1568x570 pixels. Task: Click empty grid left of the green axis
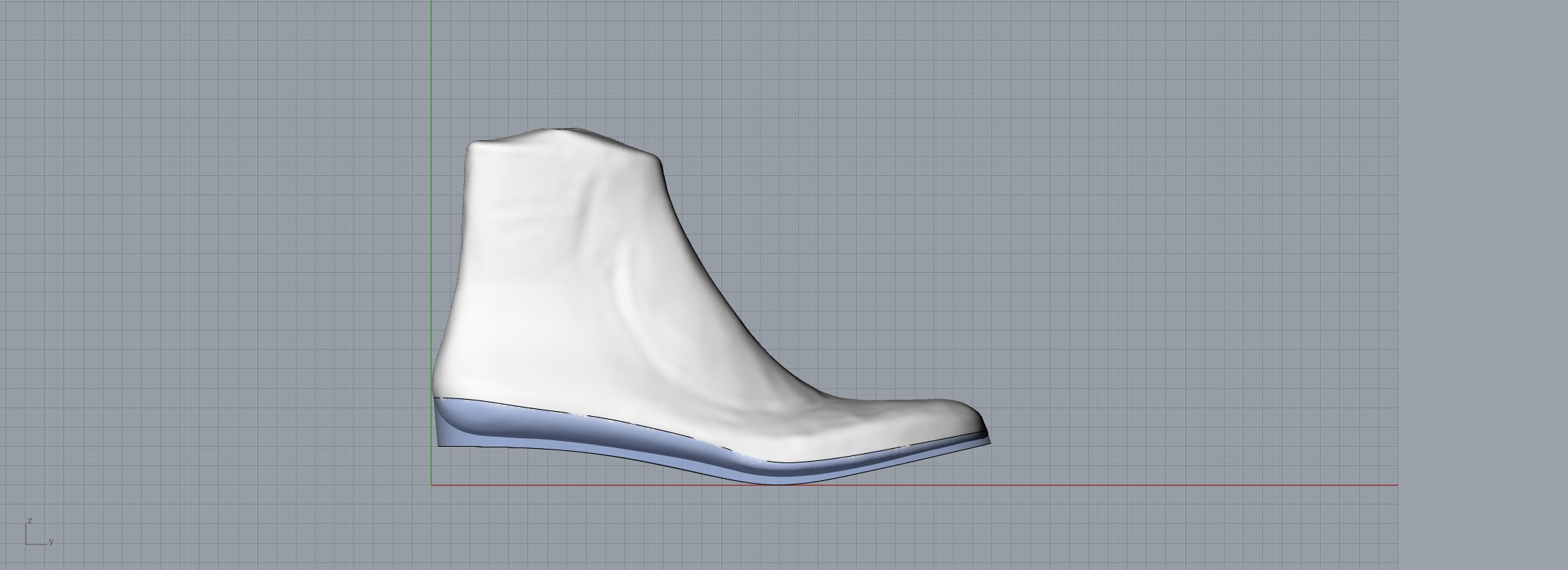point(214,285)
